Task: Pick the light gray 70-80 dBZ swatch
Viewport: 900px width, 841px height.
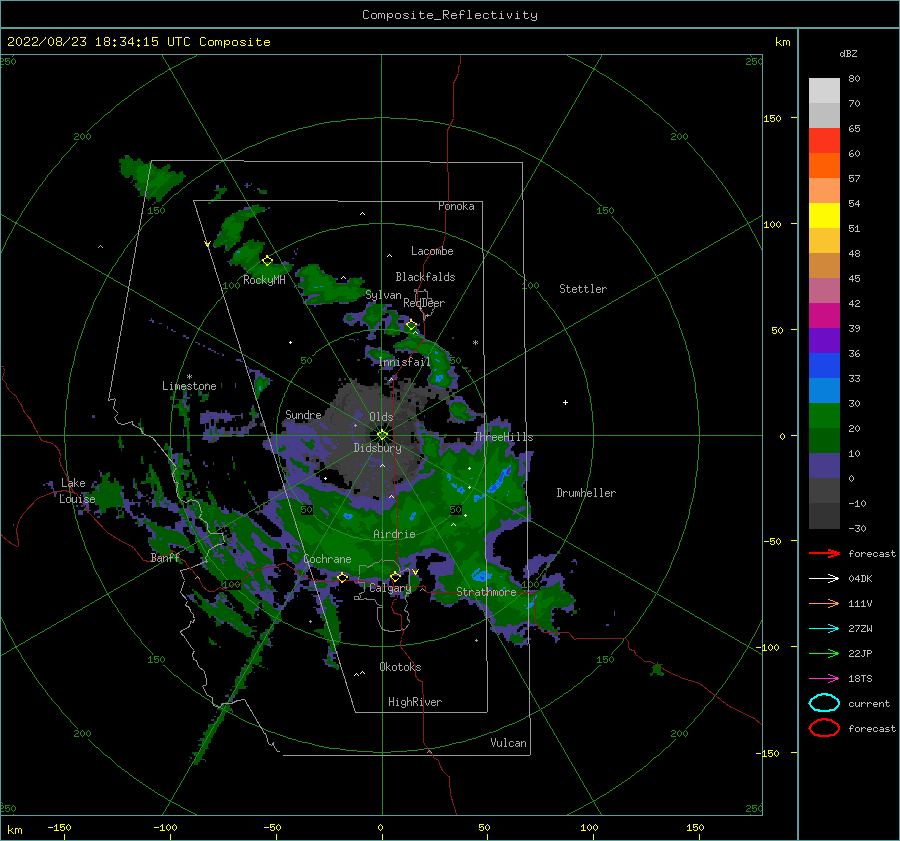Action: point(824,91)
